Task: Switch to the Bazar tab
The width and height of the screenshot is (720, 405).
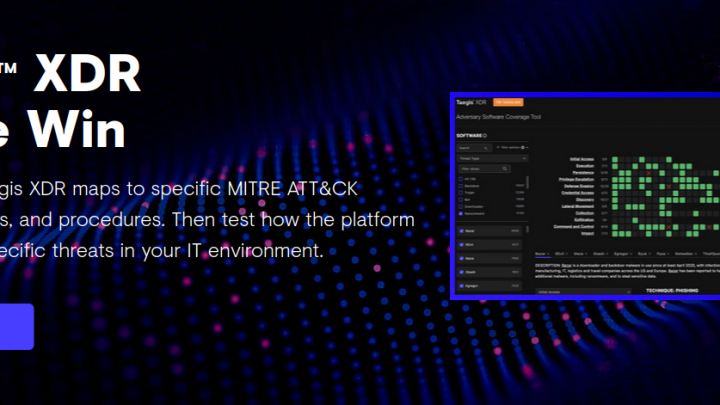Action: click(540, 253)
